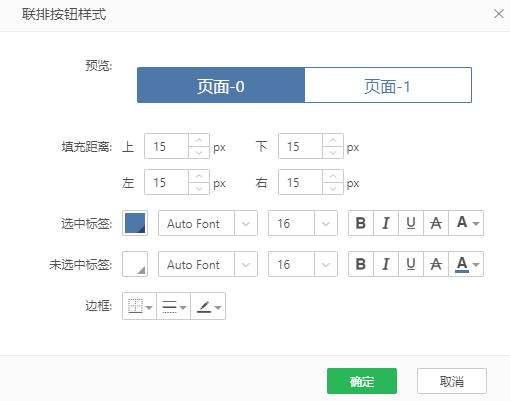Click the top (上) padding input field

pos(166,146)
